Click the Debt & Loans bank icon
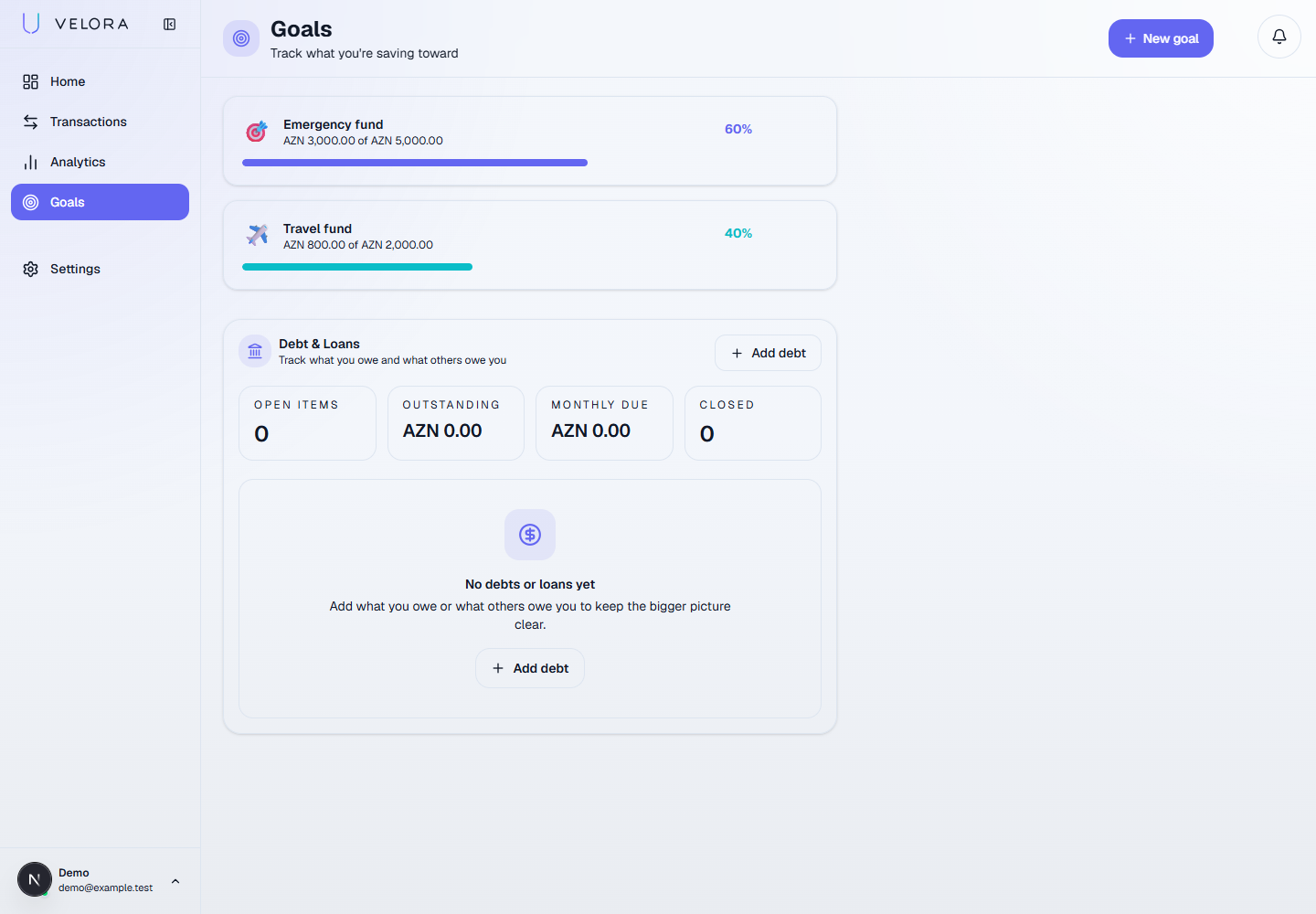Image resolution: width=1316 pixels, height=914 pixels. 255,351
